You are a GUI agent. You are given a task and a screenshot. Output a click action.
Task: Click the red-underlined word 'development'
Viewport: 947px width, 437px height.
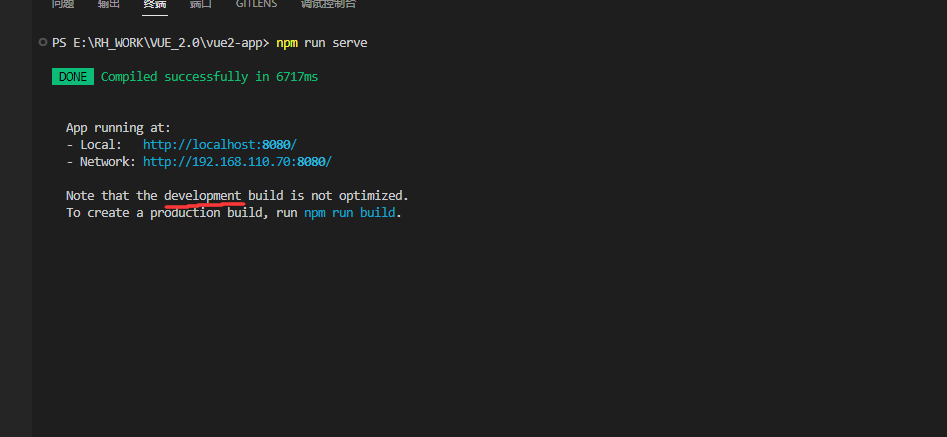point(203,195)
